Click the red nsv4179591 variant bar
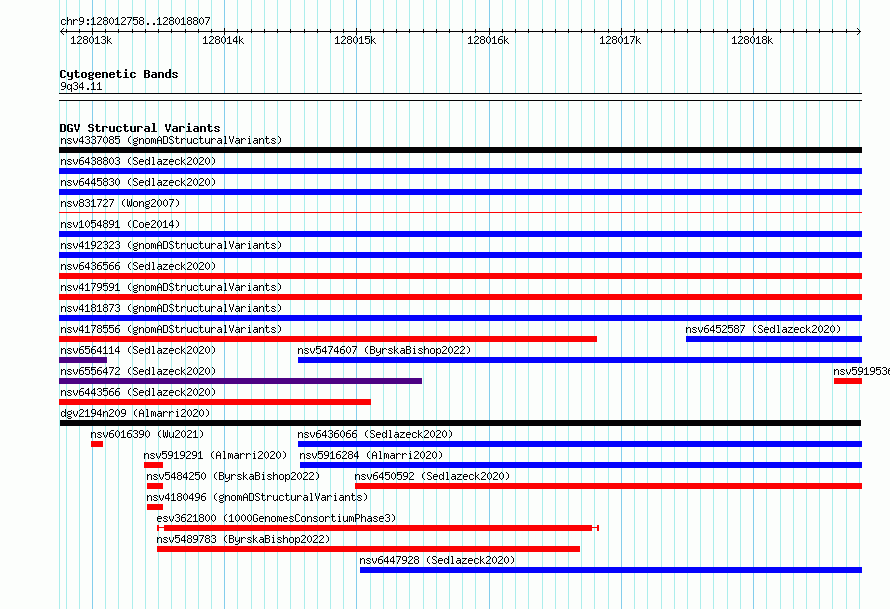This screenshot has height=609, width=890. (x=460, y=297)
